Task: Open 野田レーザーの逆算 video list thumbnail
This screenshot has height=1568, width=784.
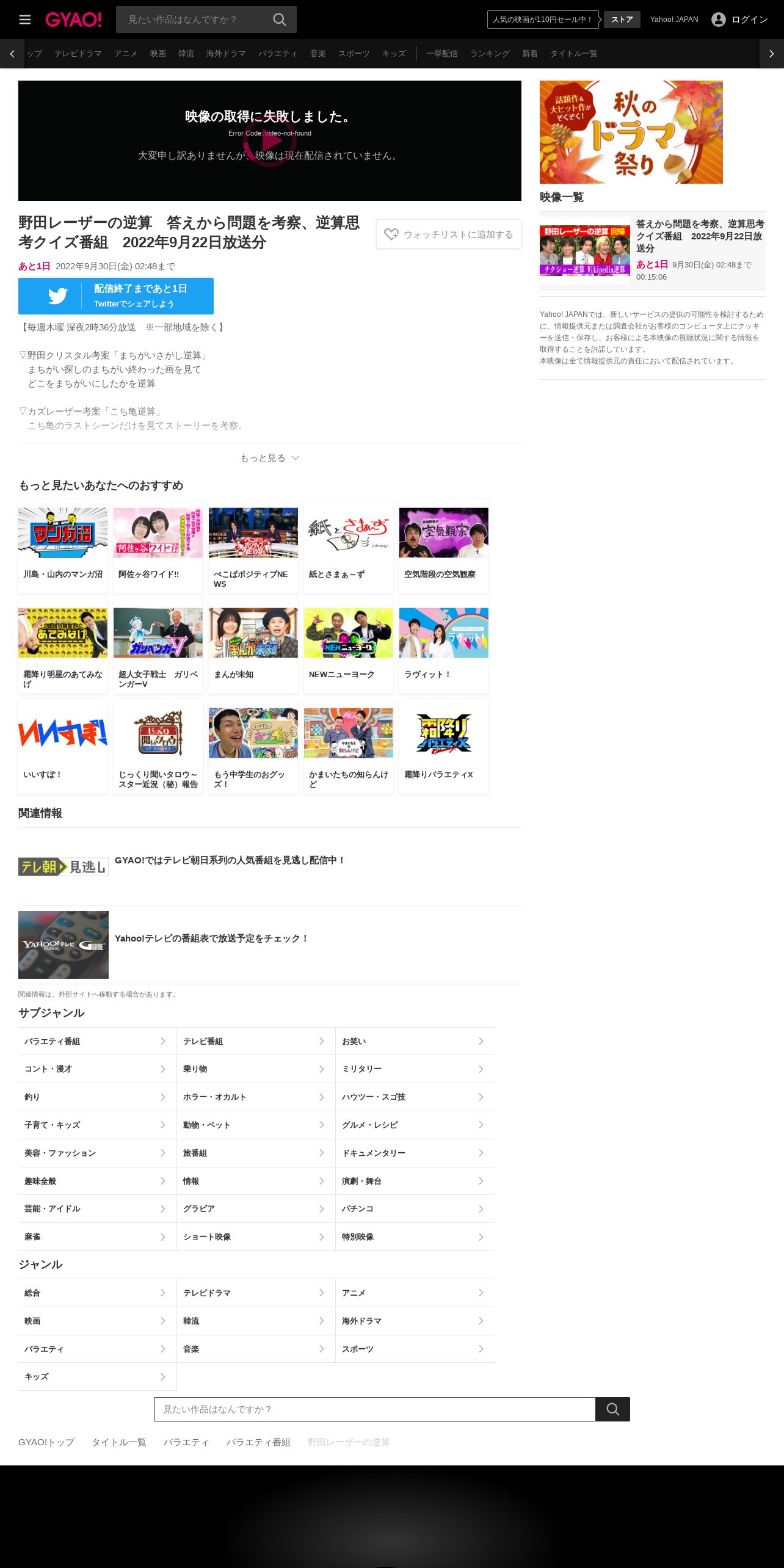Action: click(585, 250)
